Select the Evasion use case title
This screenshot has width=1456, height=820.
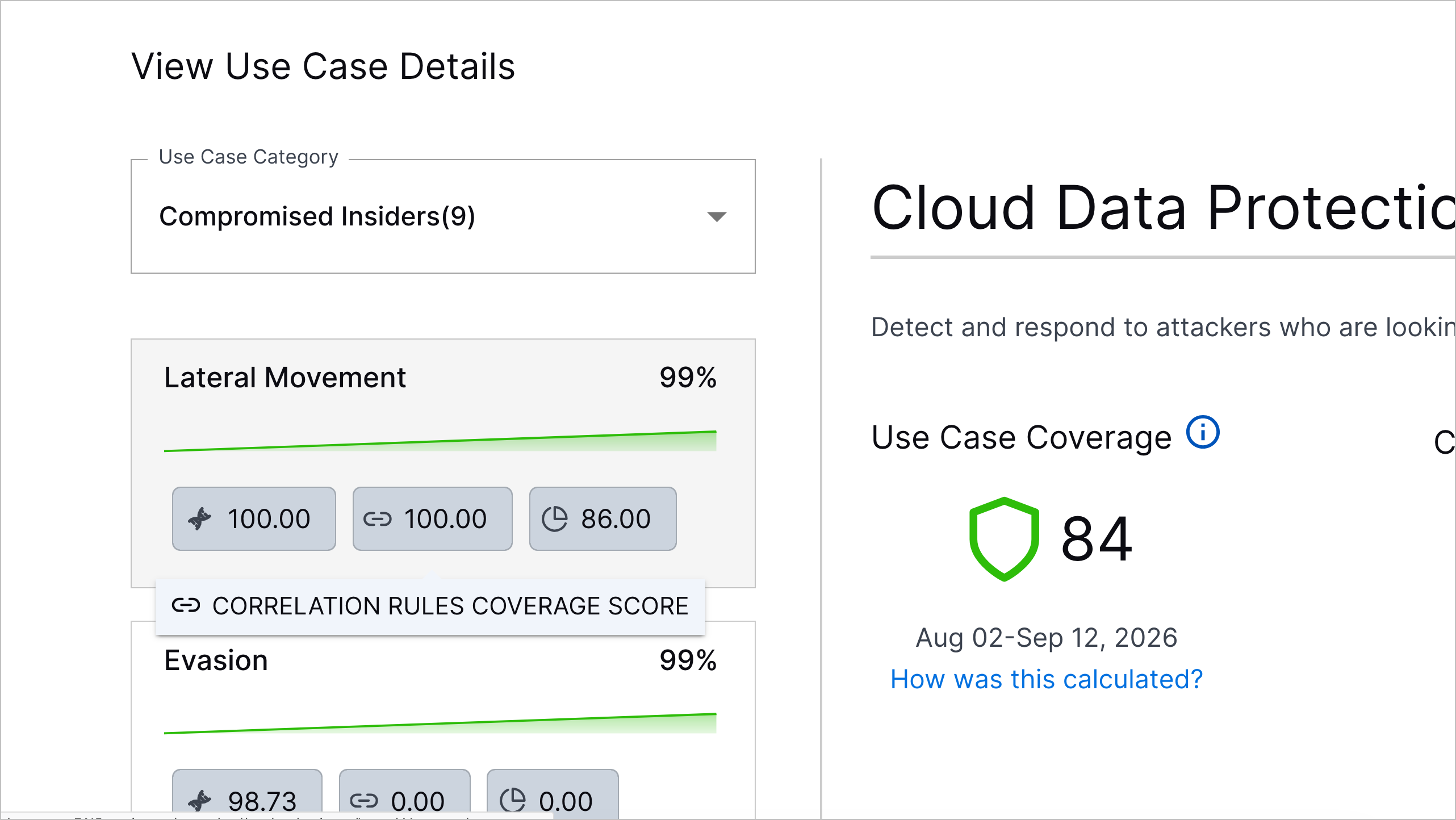coord(216,660)
